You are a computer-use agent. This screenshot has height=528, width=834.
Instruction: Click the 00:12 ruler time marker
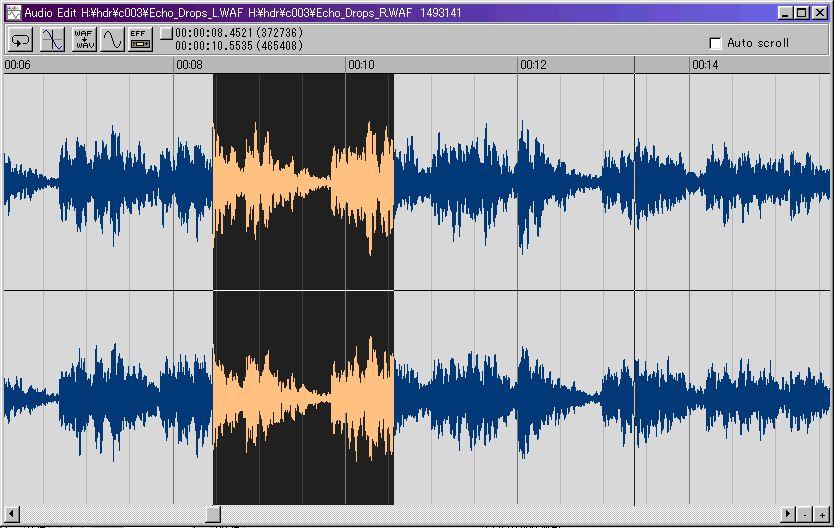(533, 65)
